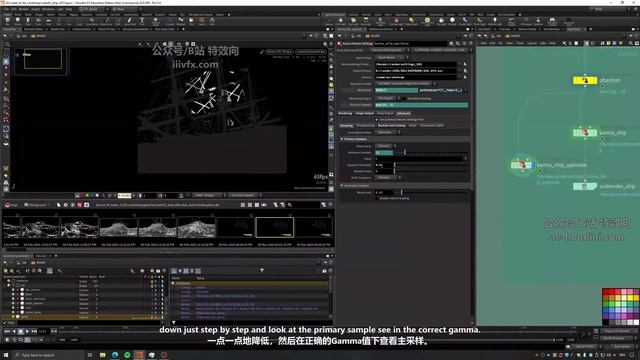Toggle the checkbox under Secondary Samples slider
Screen dimensions: 640x360
click(377, 198)
